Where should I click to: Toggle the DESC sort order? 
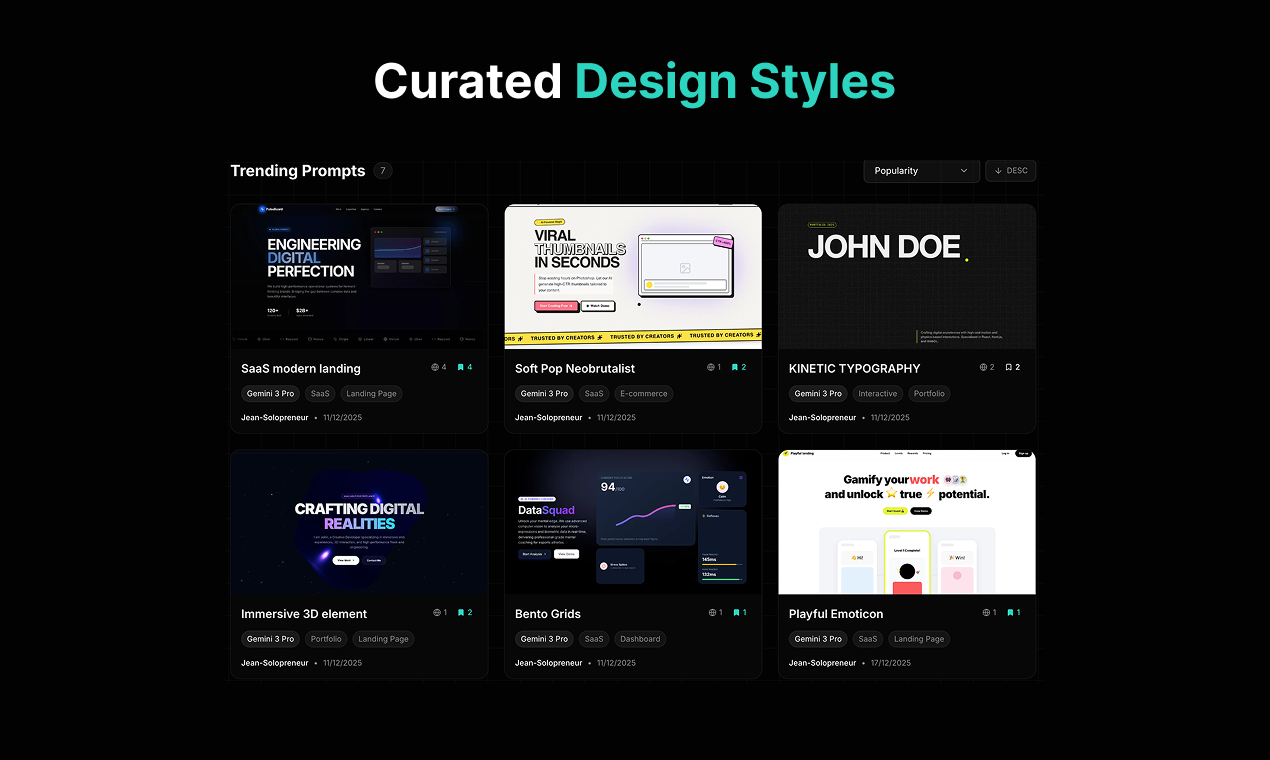click(1010, 171)
